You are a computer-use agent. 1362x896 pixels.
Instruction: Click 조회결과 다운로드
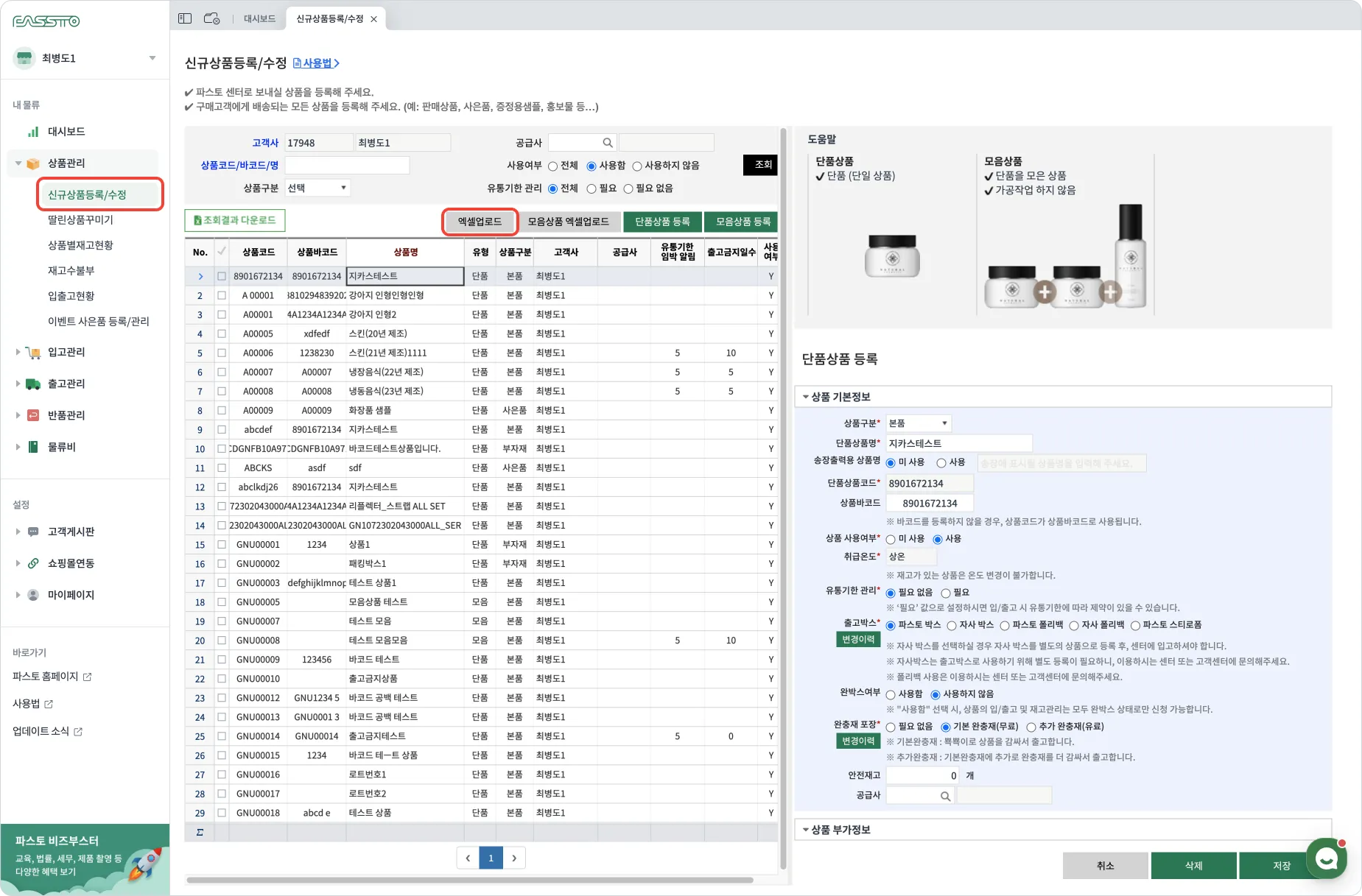(x=235, y=220)
